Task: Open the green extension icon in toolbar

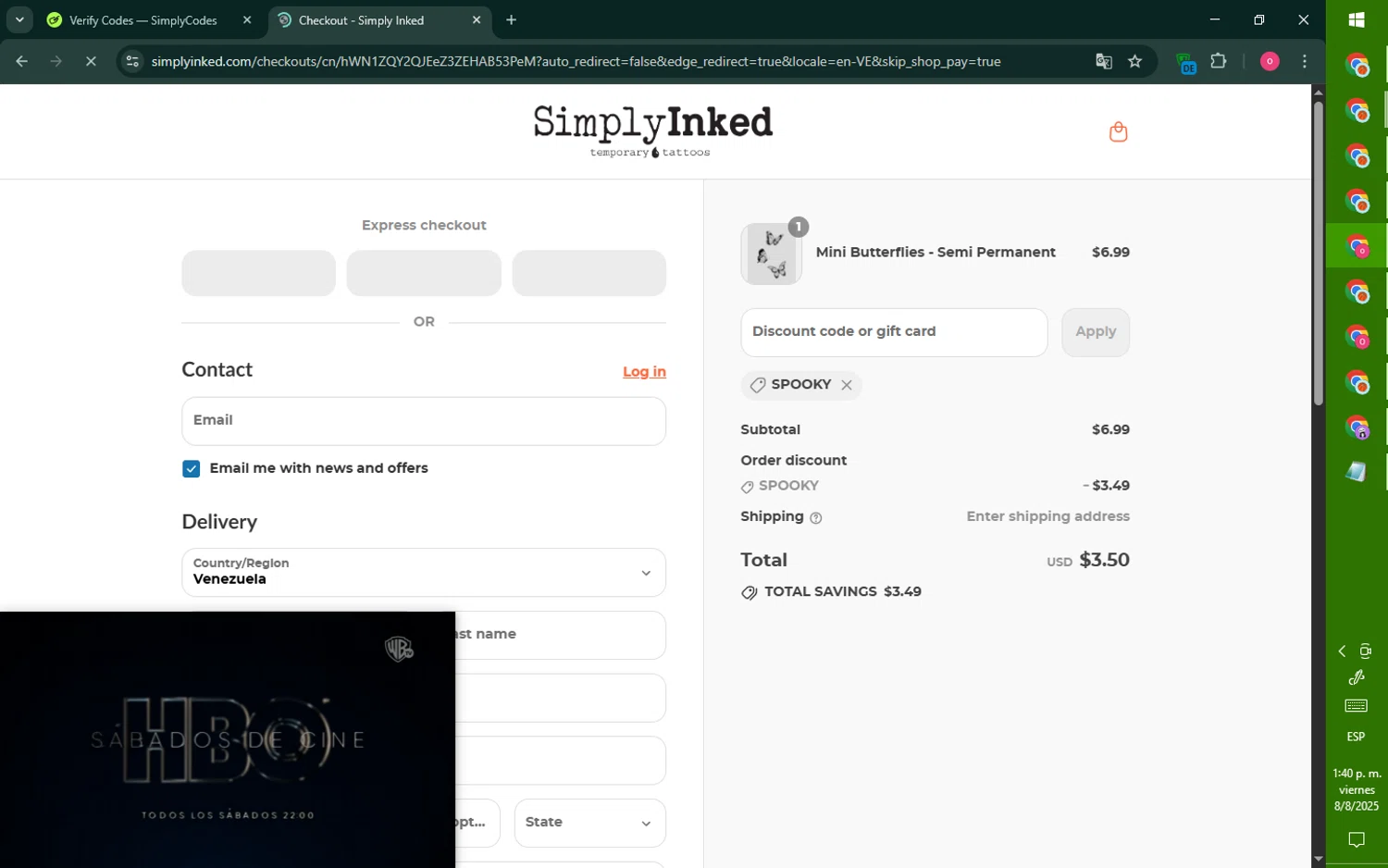Action: (x=1186, y=62)
